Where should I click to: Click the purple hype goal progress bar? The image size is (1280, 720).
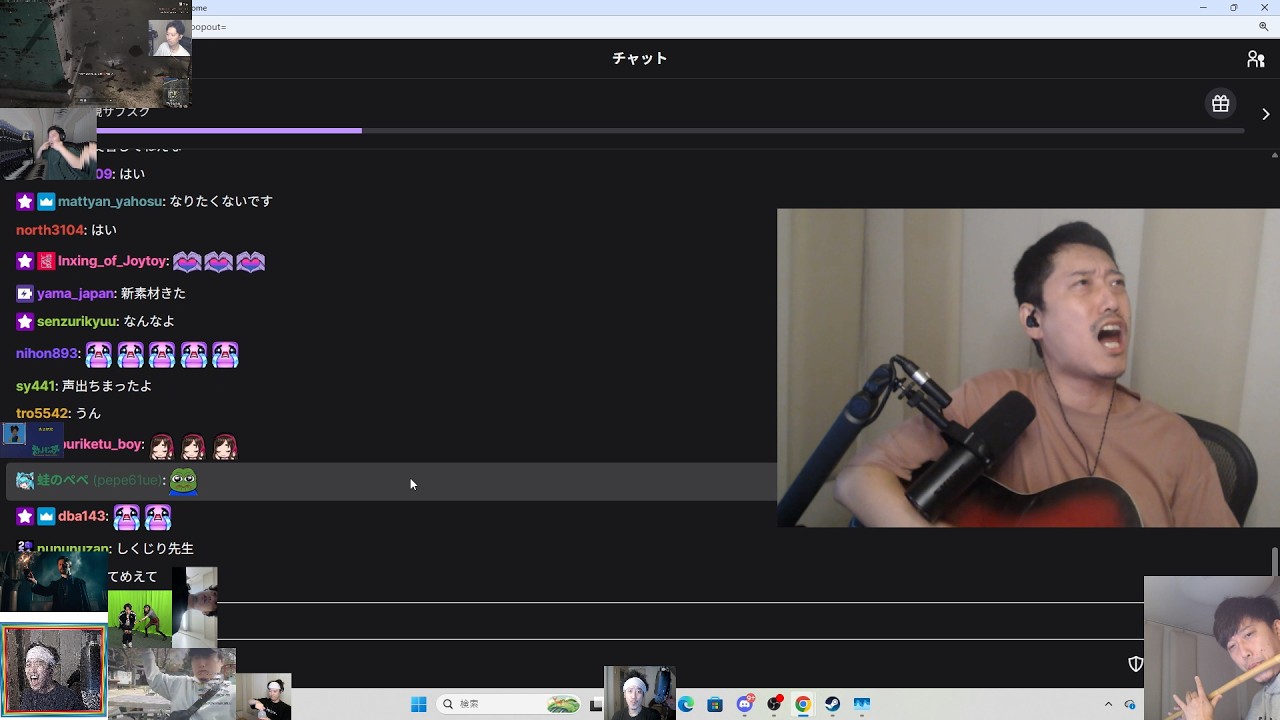(229, 131)
